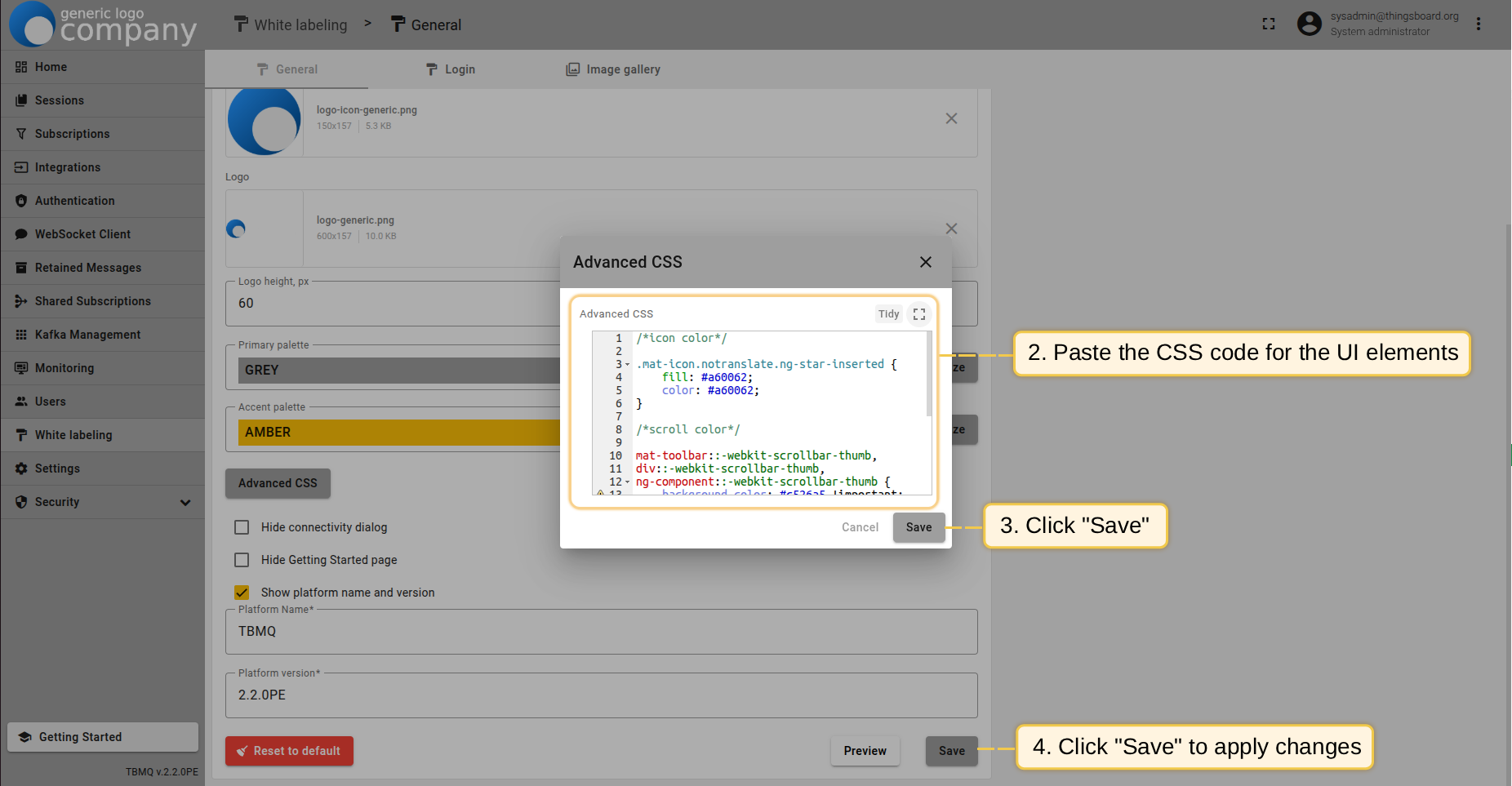Switch to the Login tab
This screenshot has height=786, width=1512.
pos(451,69)
